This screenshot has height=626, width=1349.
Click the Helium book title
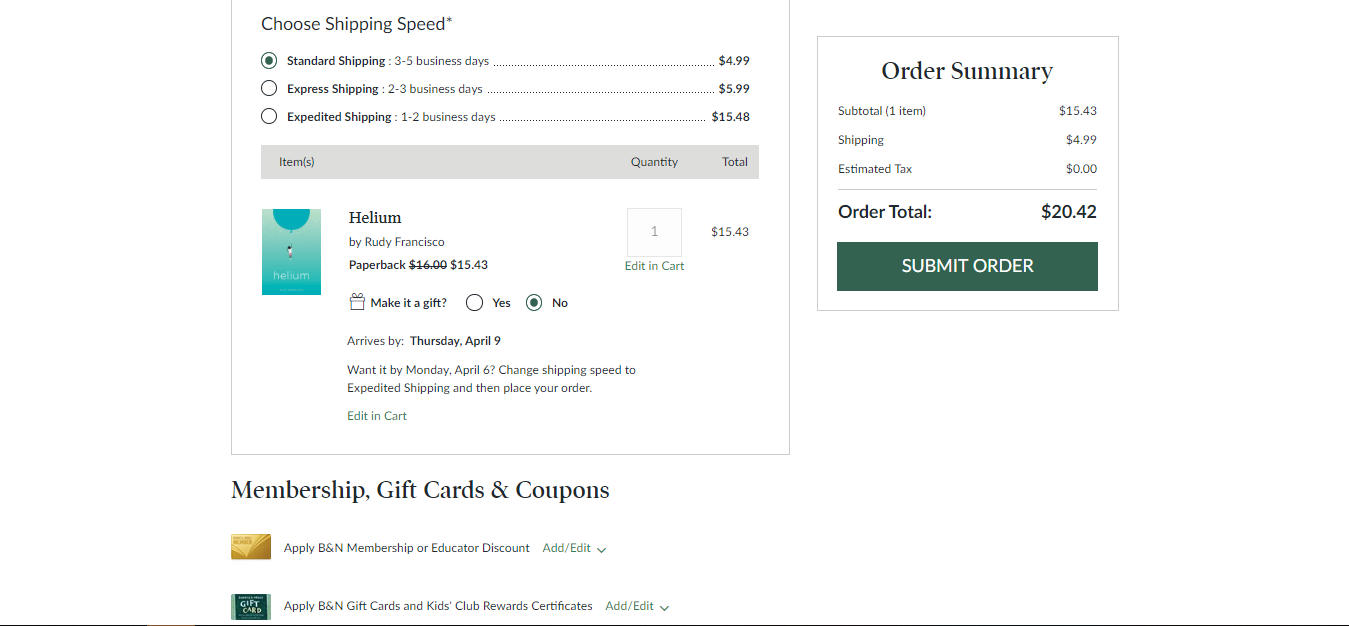coord(374,217)
